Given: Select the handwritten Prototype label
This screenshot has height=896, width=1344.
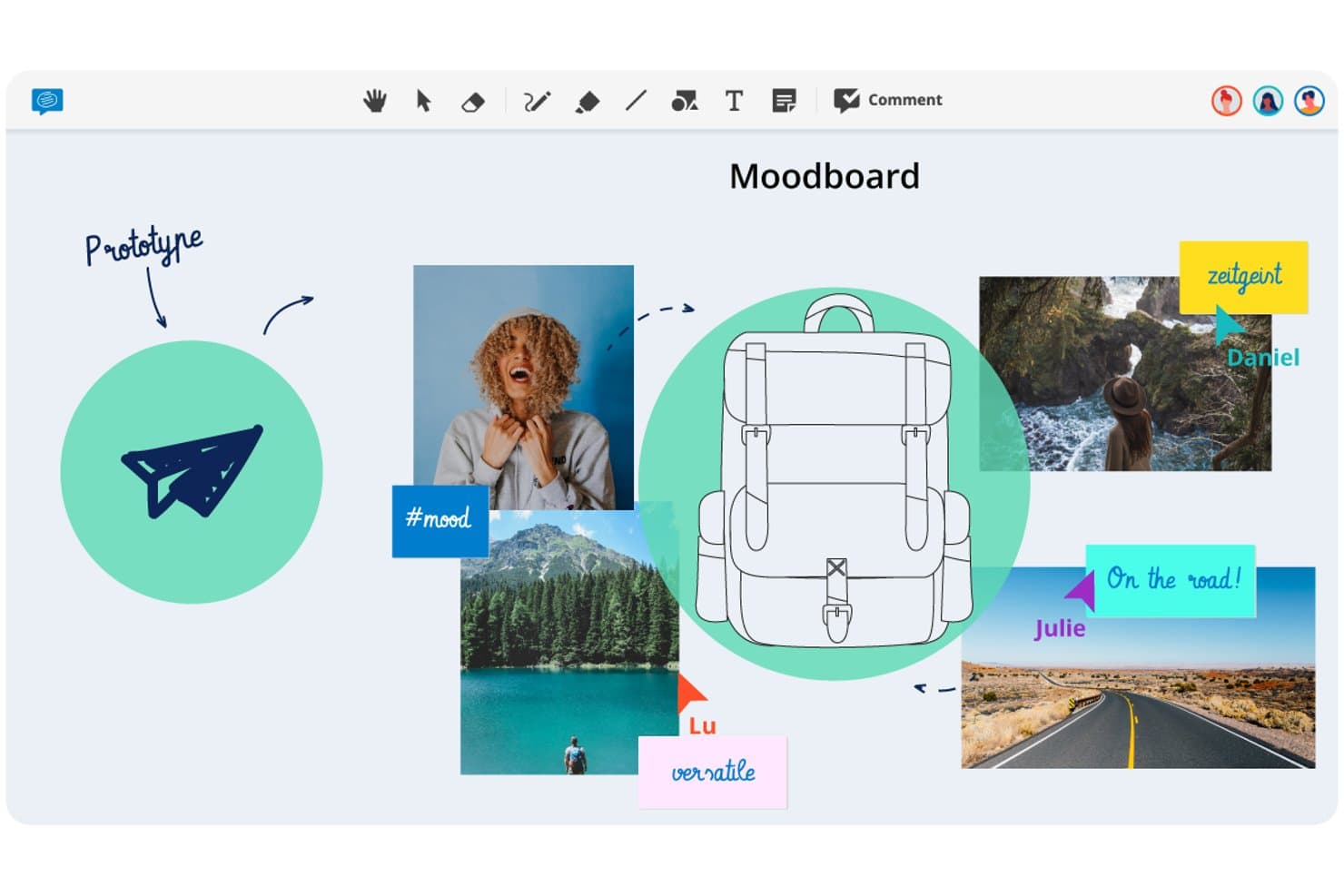Looking at the screenshot, I should (143, 245).
